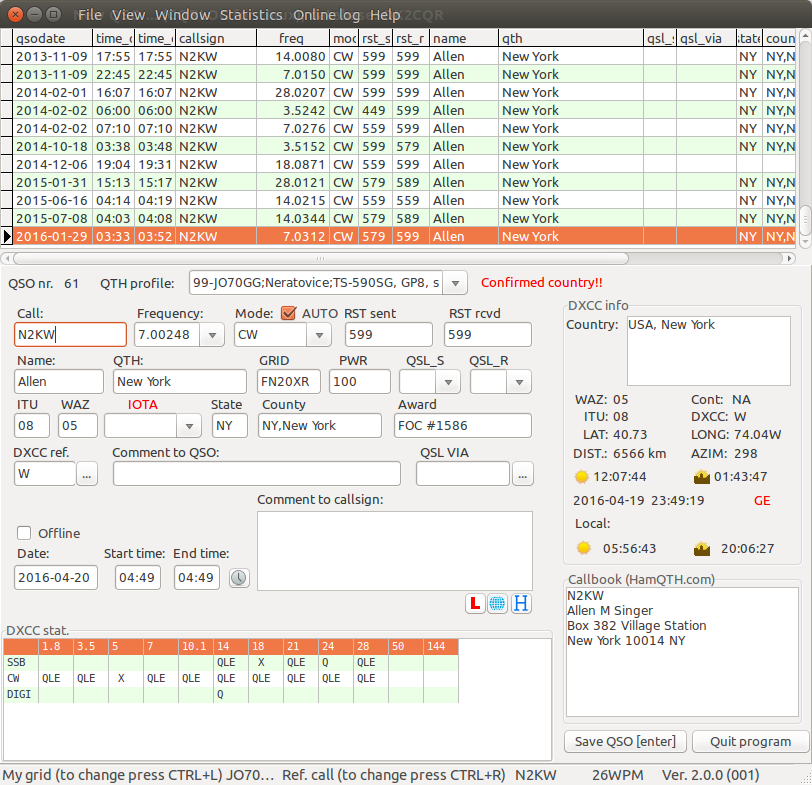Click the Local sunrise icon
Viewport: 812px width, 785px height.
(584, 547)
